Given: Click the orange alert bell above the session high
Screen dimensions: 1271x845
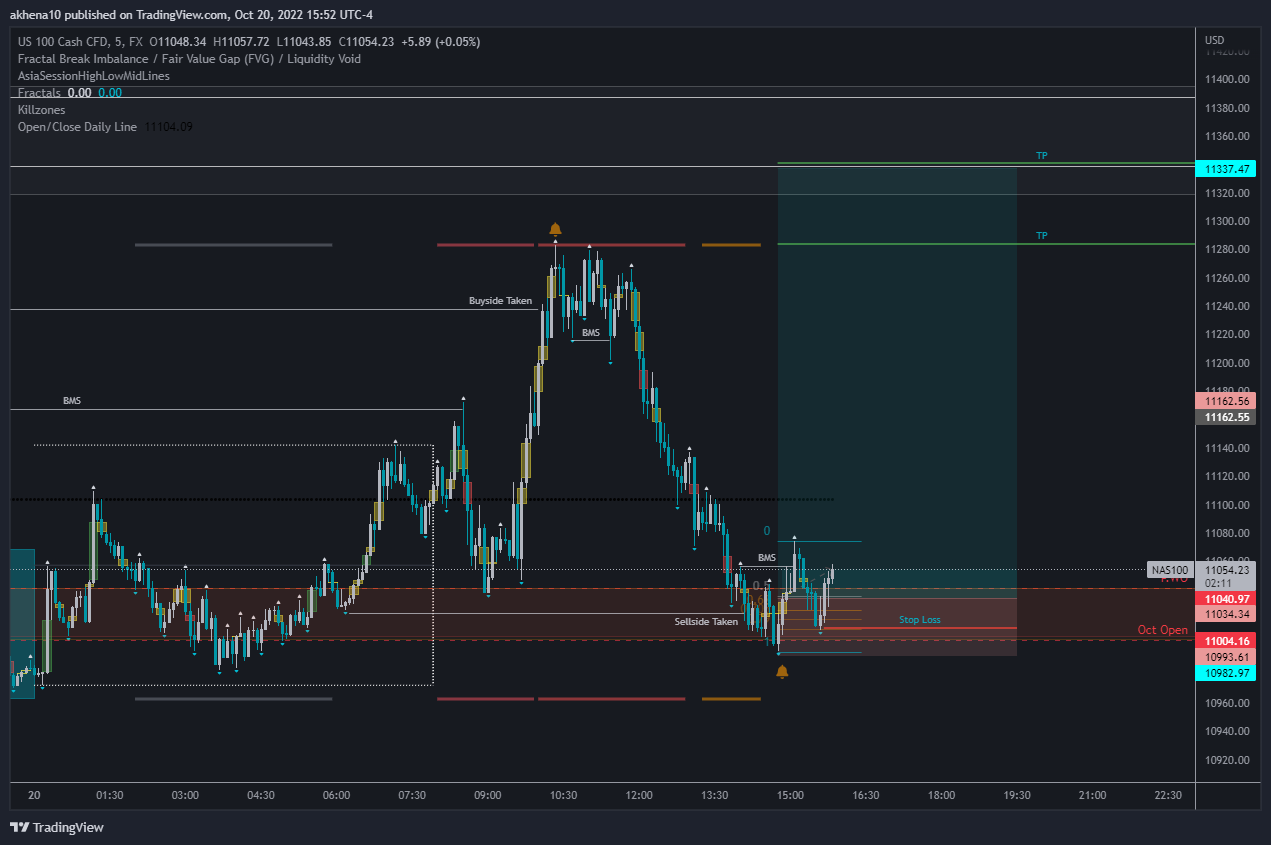Looking at the screenshot, I should coord(555,229).
